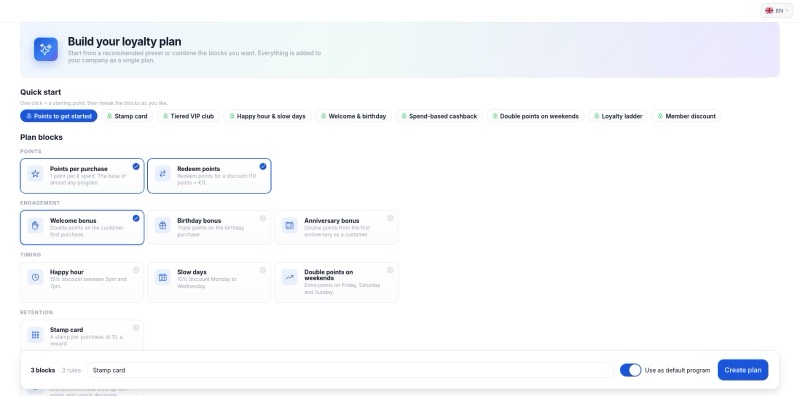The height and width of the screenshot is (396, 800).
Task: Click the POINTS section label
Action: coord(31,151)
